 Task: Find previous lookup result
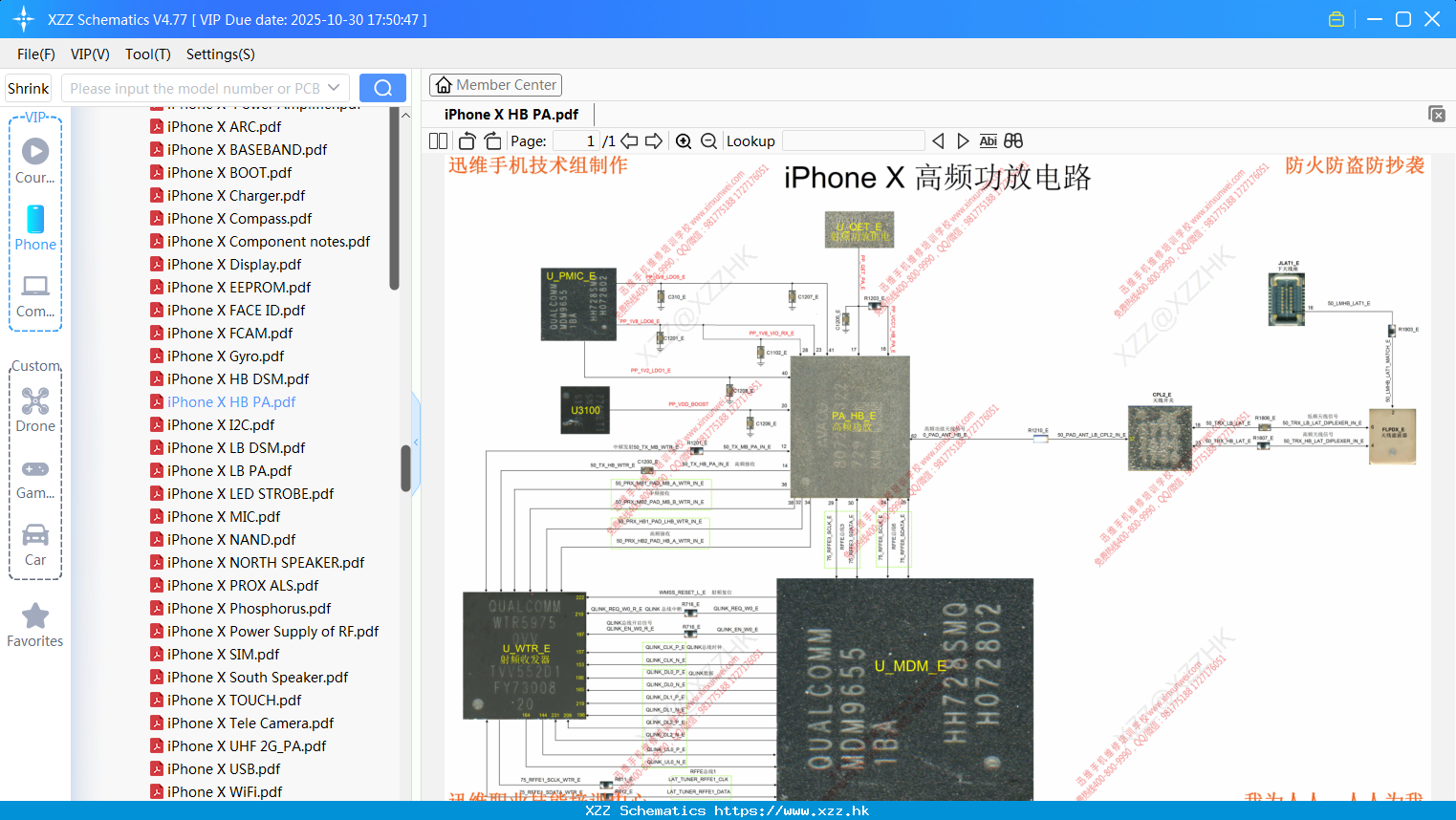pos(938,140)
